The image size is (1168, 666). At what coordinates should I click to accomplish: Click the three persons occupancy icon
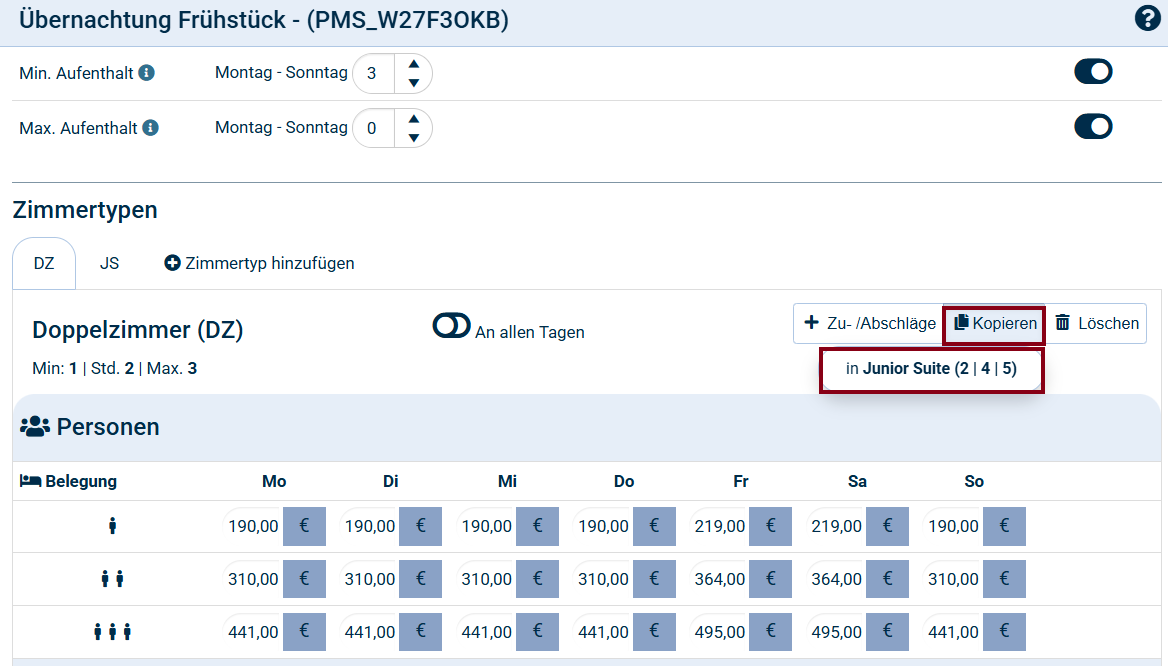click(112, 632)
